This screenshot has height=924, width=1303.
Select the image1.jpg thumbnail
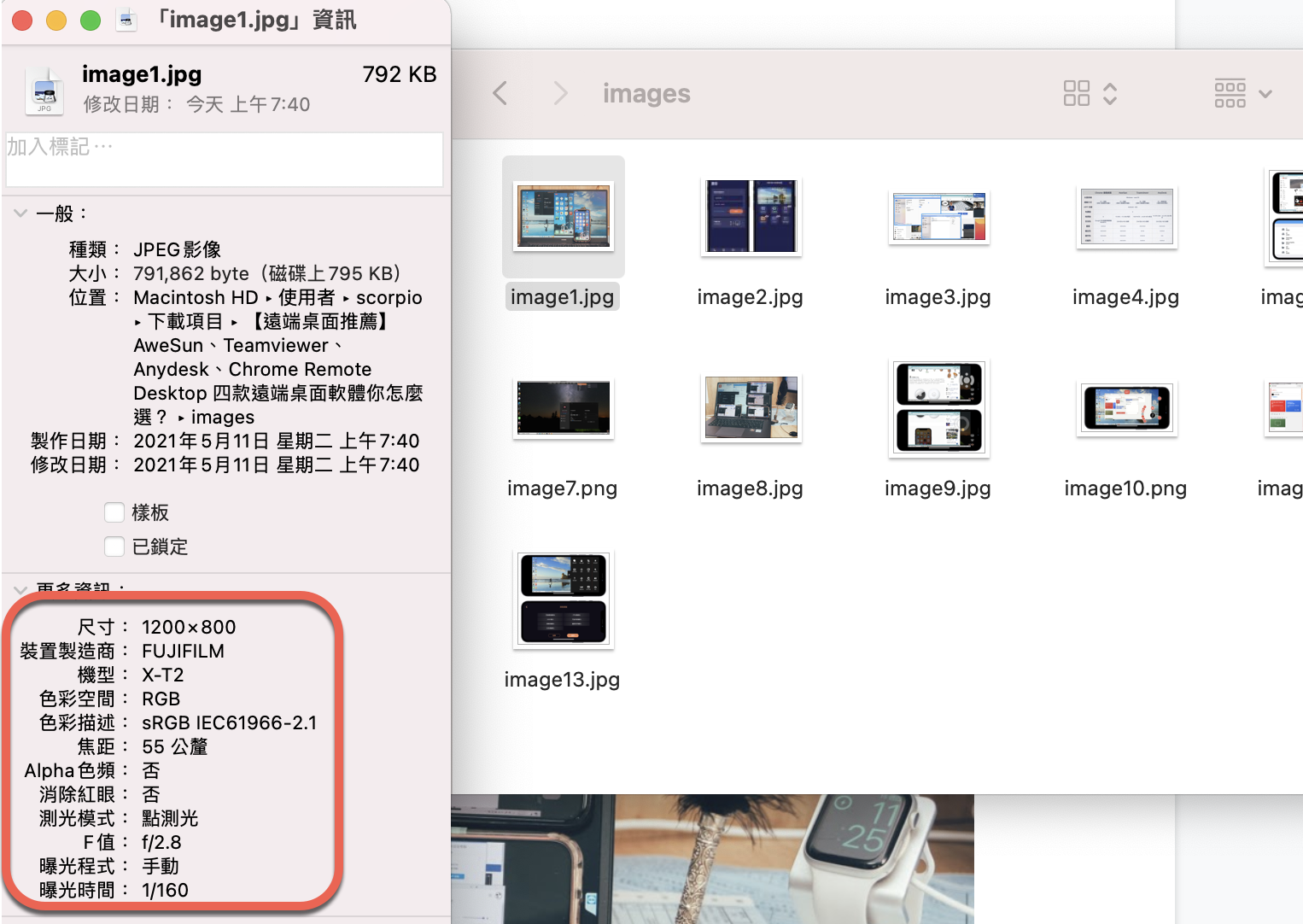point(564,216)
